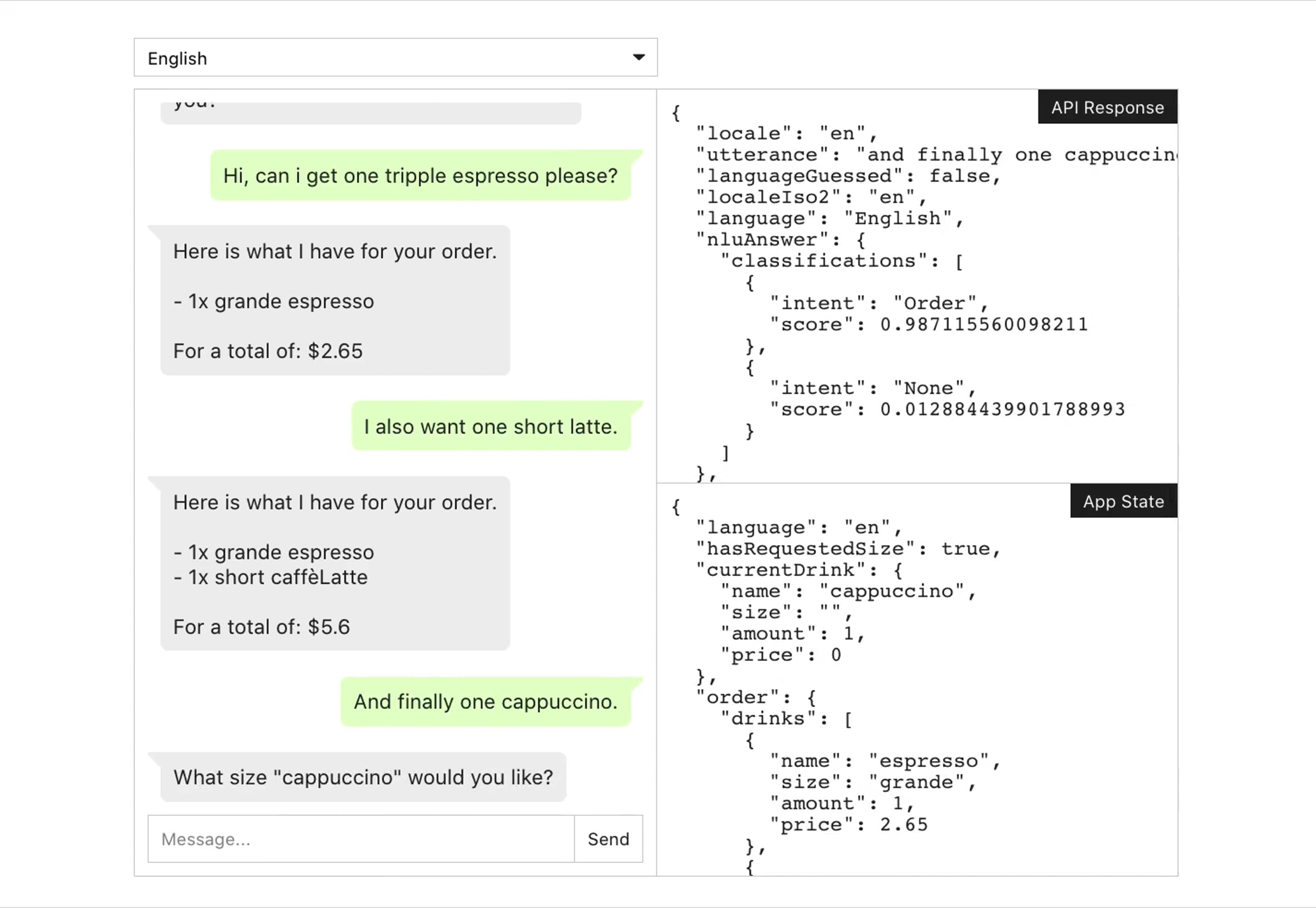Screen dimensions: 1316x908
Task: Click "language": "en" in App State
Action: click(x=799, y=528)
